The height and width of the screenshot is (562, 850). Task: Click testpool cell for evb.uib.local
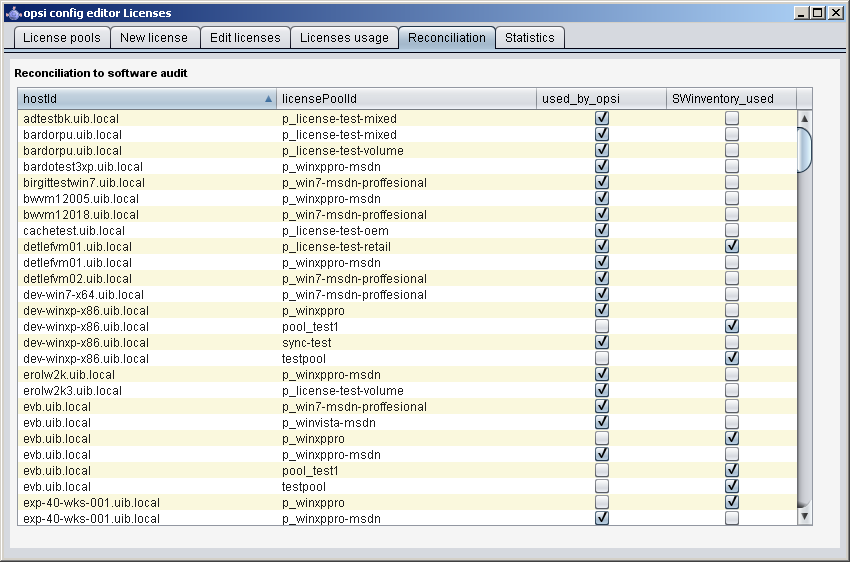coord(407,486)
